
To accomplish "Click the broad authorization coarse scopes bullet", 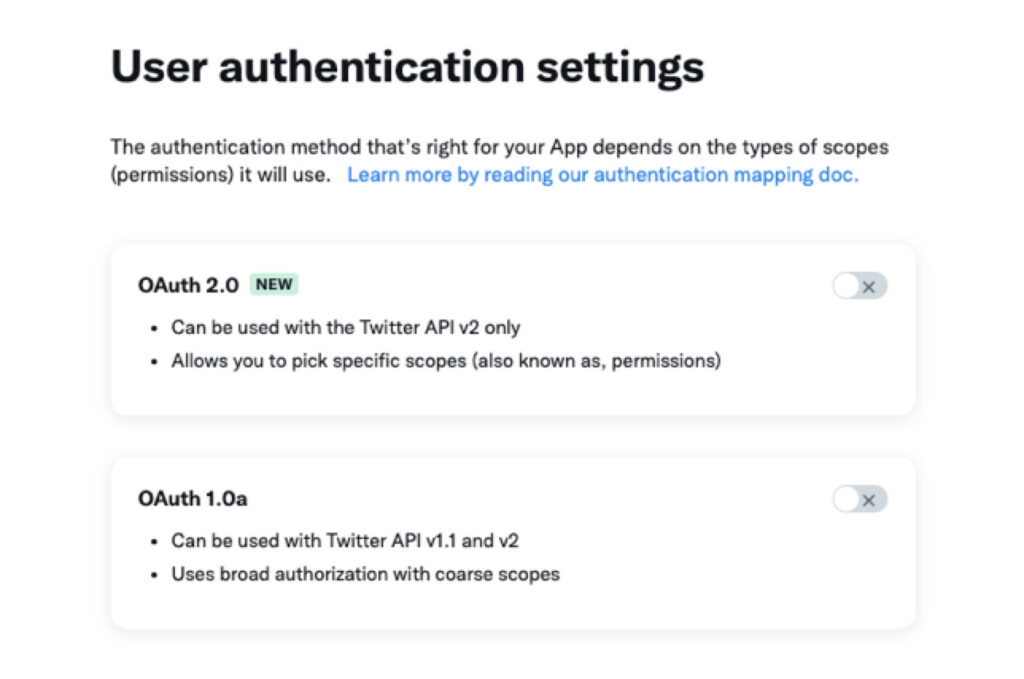I will pyautogui.click(x=366, y=574).
